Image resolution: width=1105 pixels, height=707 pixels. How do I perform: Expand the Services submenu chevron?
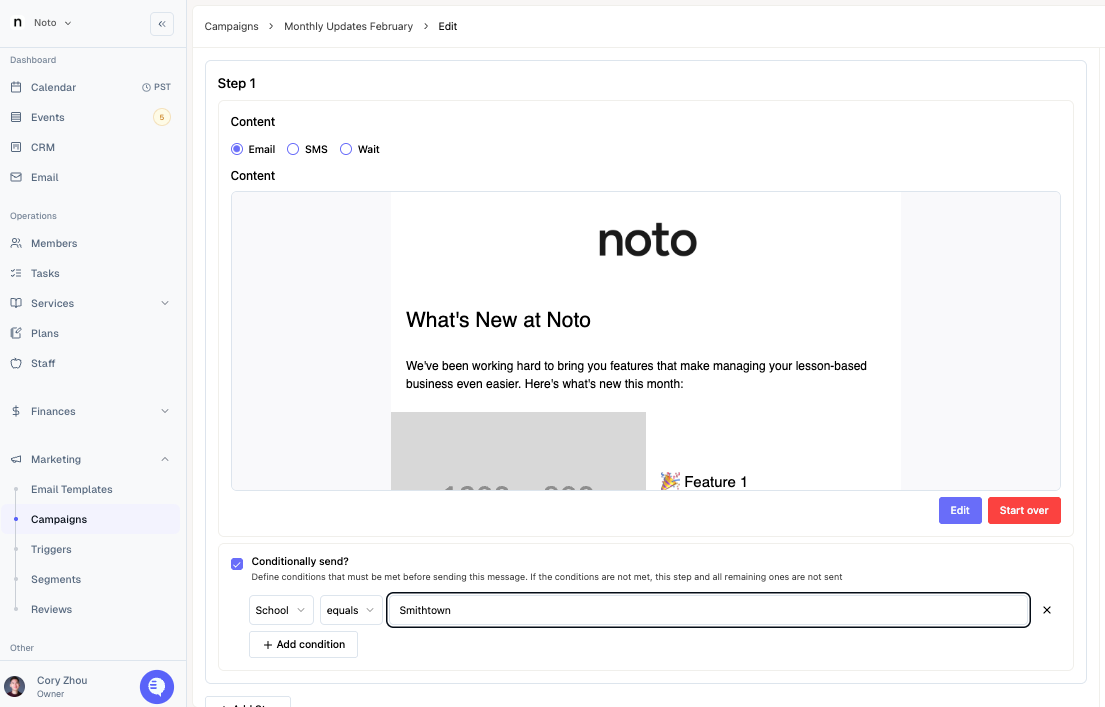165,303
